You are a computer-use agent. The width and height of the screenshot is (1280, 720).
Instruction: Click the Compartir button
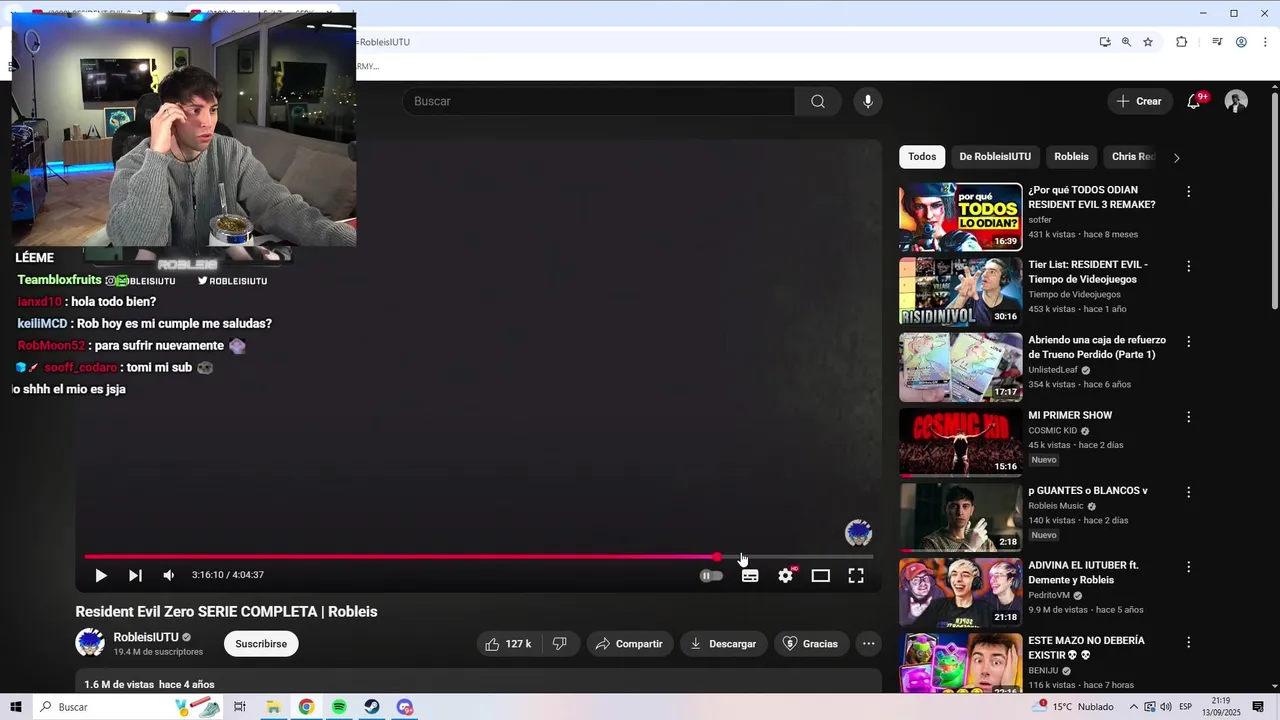pos(629,644)
